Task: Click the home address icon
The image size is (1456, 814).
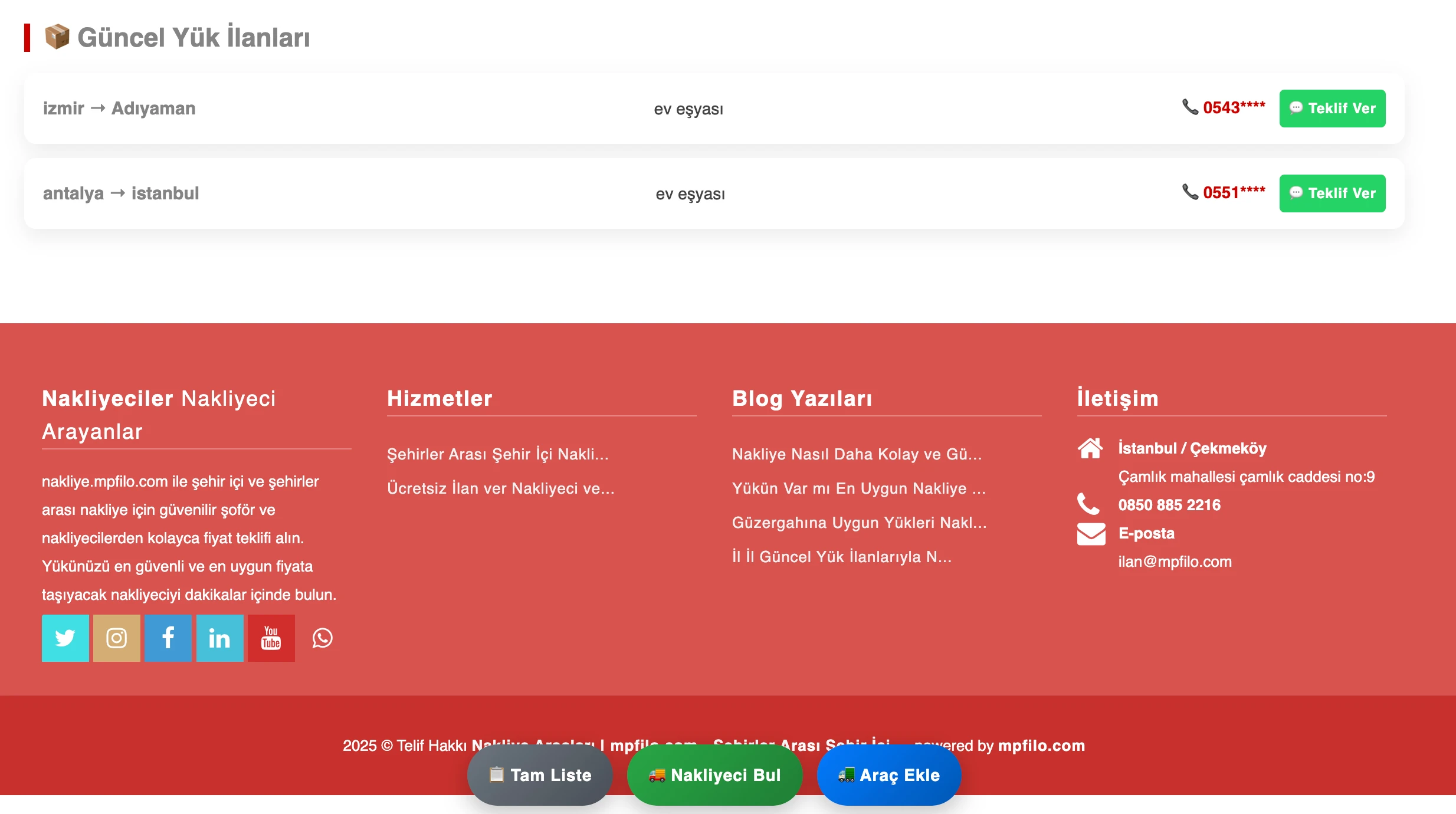Action: [x=1090, y=448]
